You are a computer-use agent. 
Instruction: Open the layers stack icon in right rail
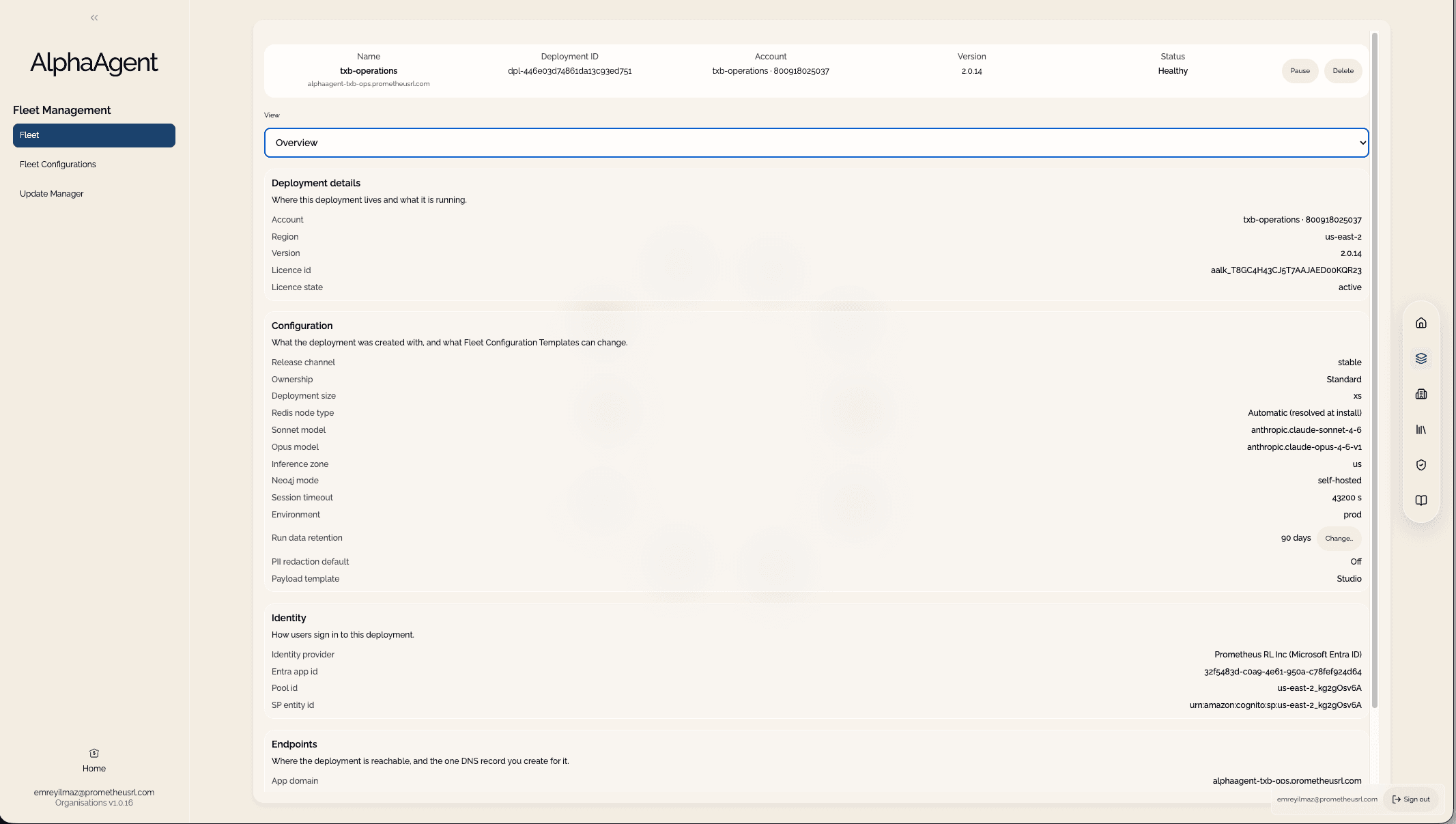click(1421, 358)
